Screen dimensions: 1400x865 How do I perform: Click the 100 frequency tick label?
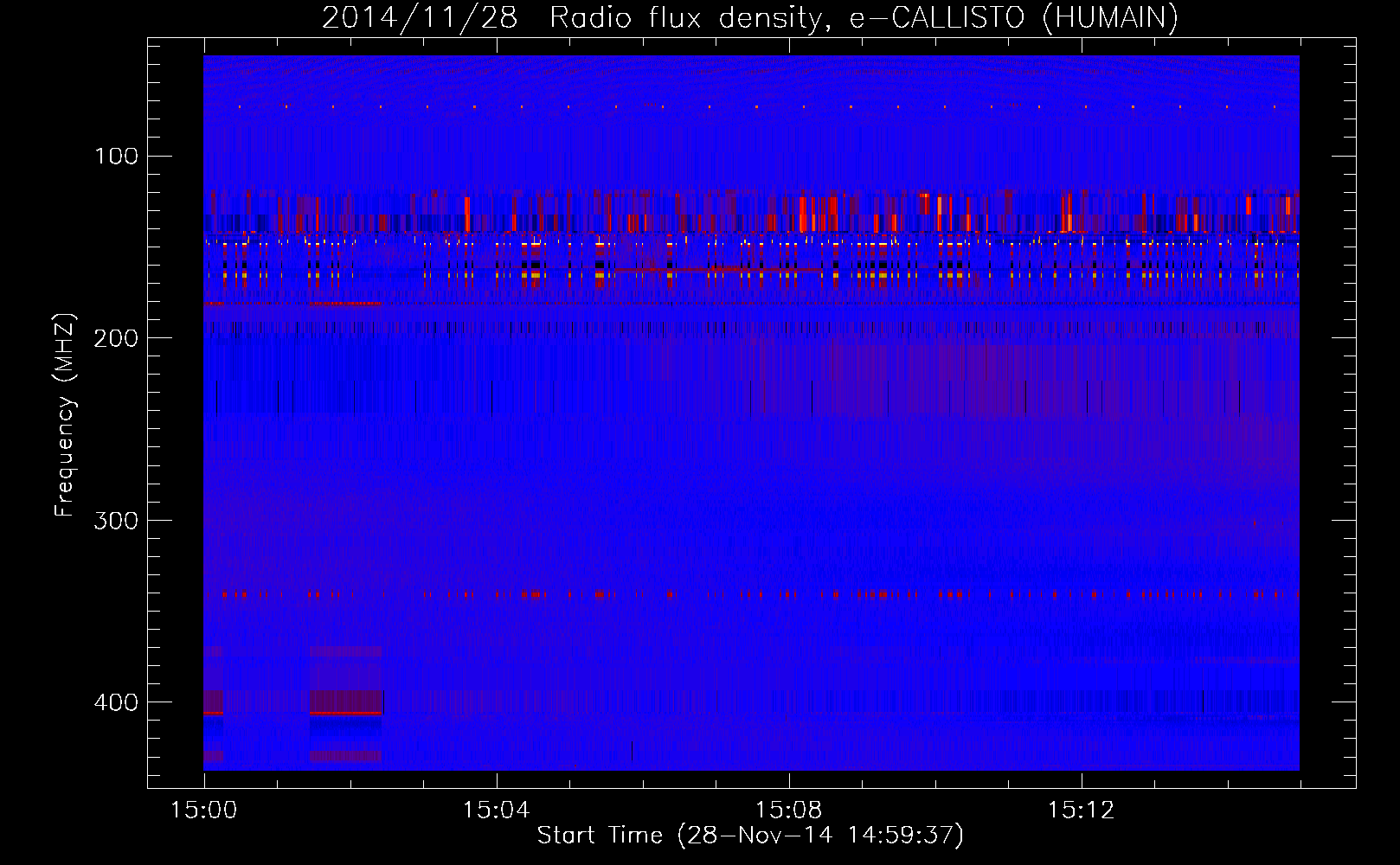[117, 157]
